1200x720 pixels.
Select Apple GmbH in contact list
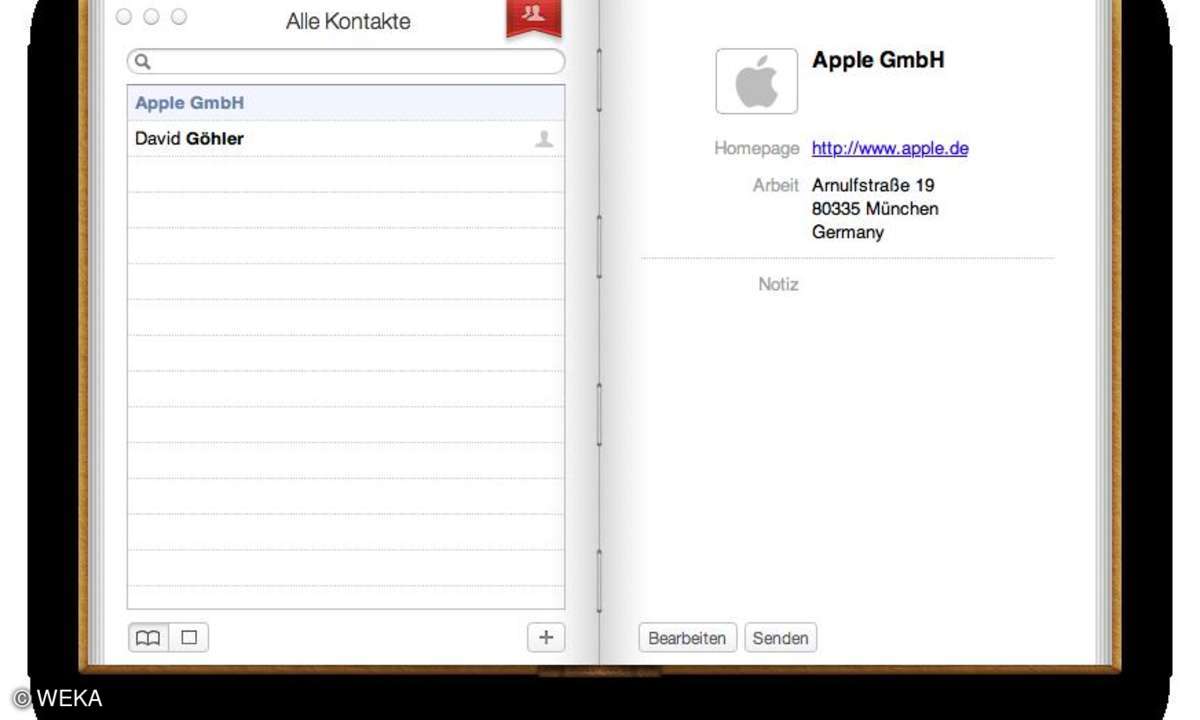tap(346, 103)
